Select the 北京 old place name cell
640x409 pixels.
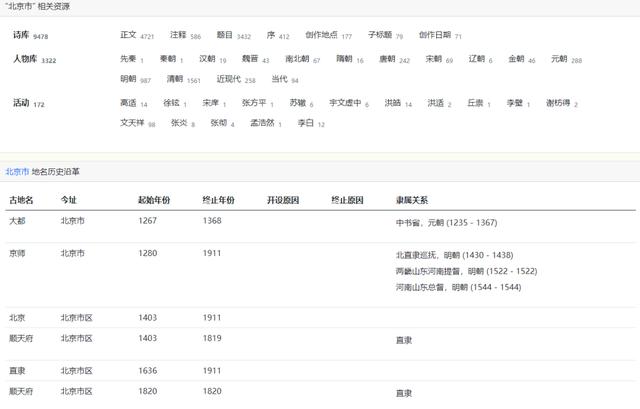pyautogui.click(x=17, y=318)
